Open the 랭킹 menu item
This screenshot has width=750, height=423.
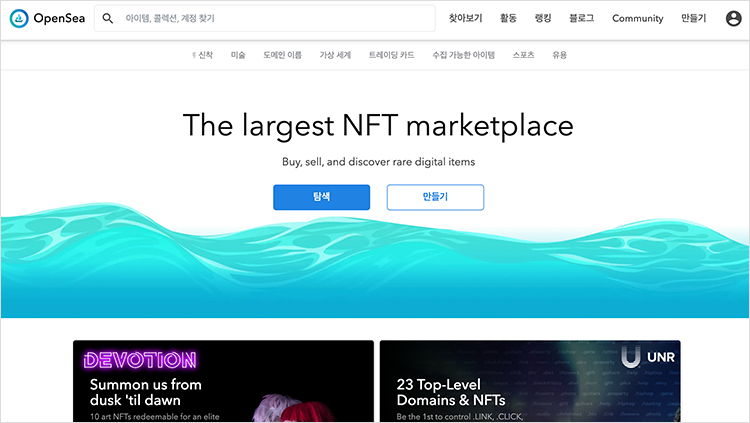click(543, 19)
